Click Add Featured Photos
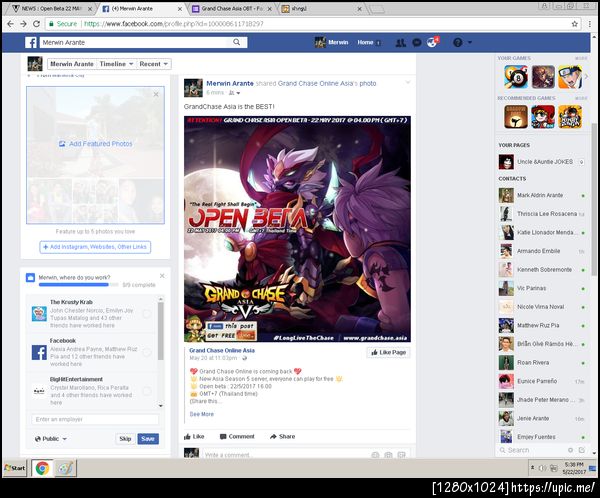The height and width of the screenshot is (498, 600). point(96,144)
